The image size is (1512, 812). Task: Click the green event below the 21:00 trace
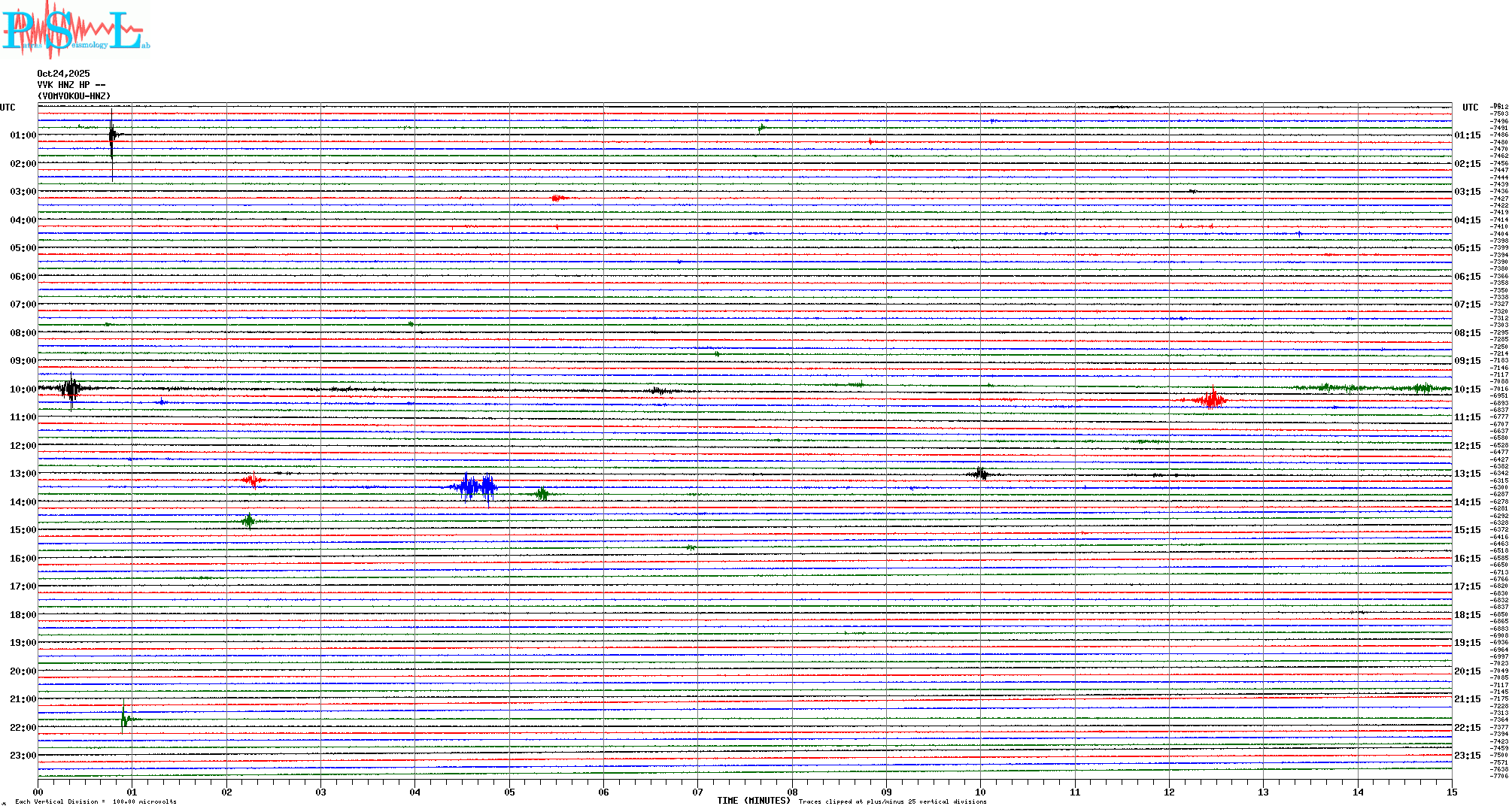125,719
